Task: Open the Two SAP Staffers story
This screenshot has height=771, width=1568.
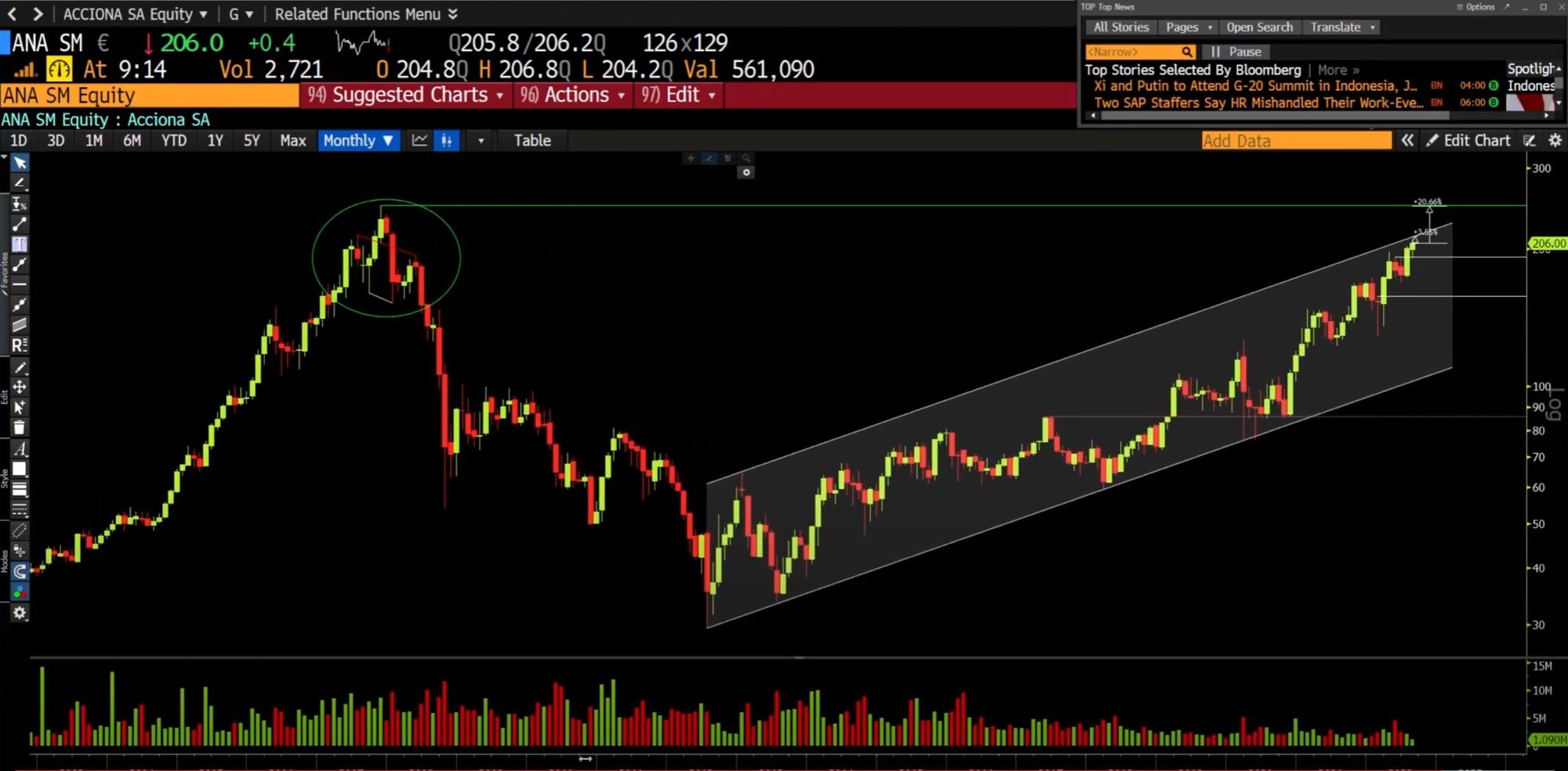Action: click(1258, 103)
